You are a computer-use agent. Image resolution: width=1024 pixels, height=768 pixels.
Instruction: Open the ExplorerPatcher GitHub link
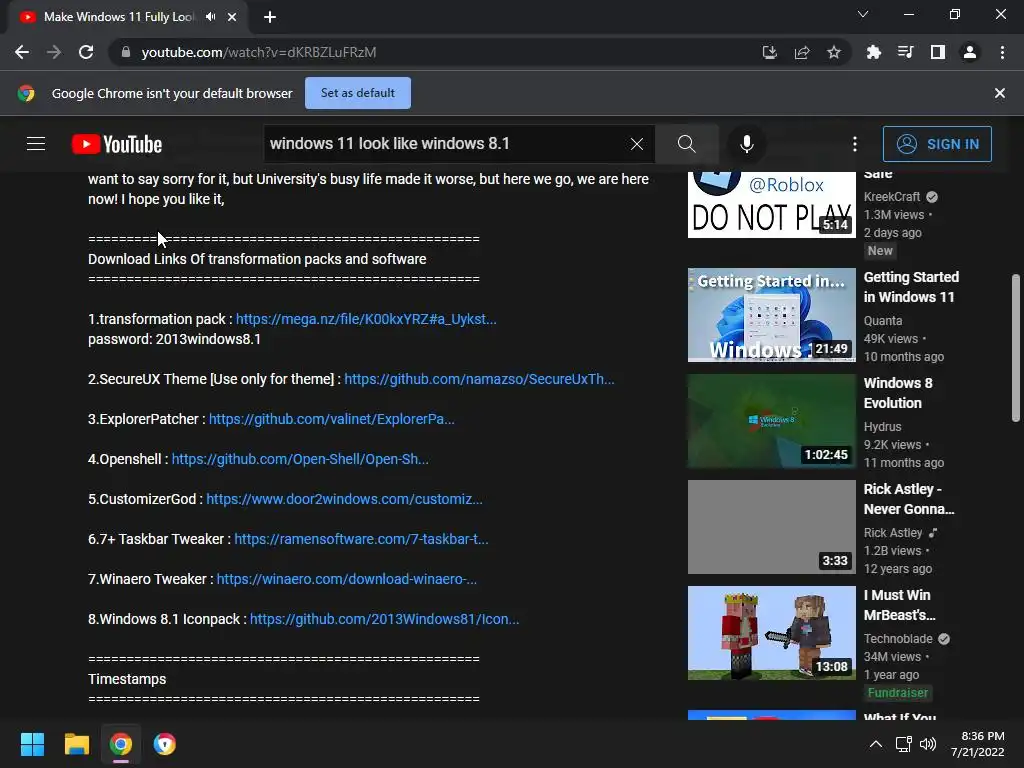pos(332,419)
